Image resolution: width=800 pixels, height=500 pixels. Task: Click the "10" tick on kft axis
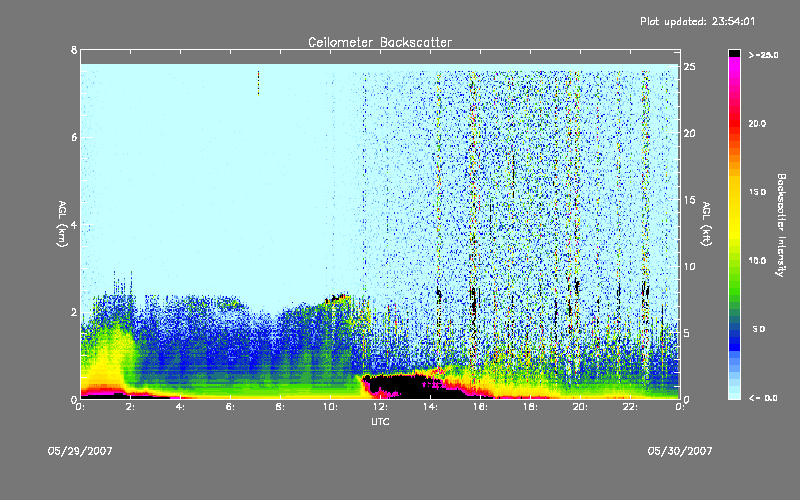689,266
